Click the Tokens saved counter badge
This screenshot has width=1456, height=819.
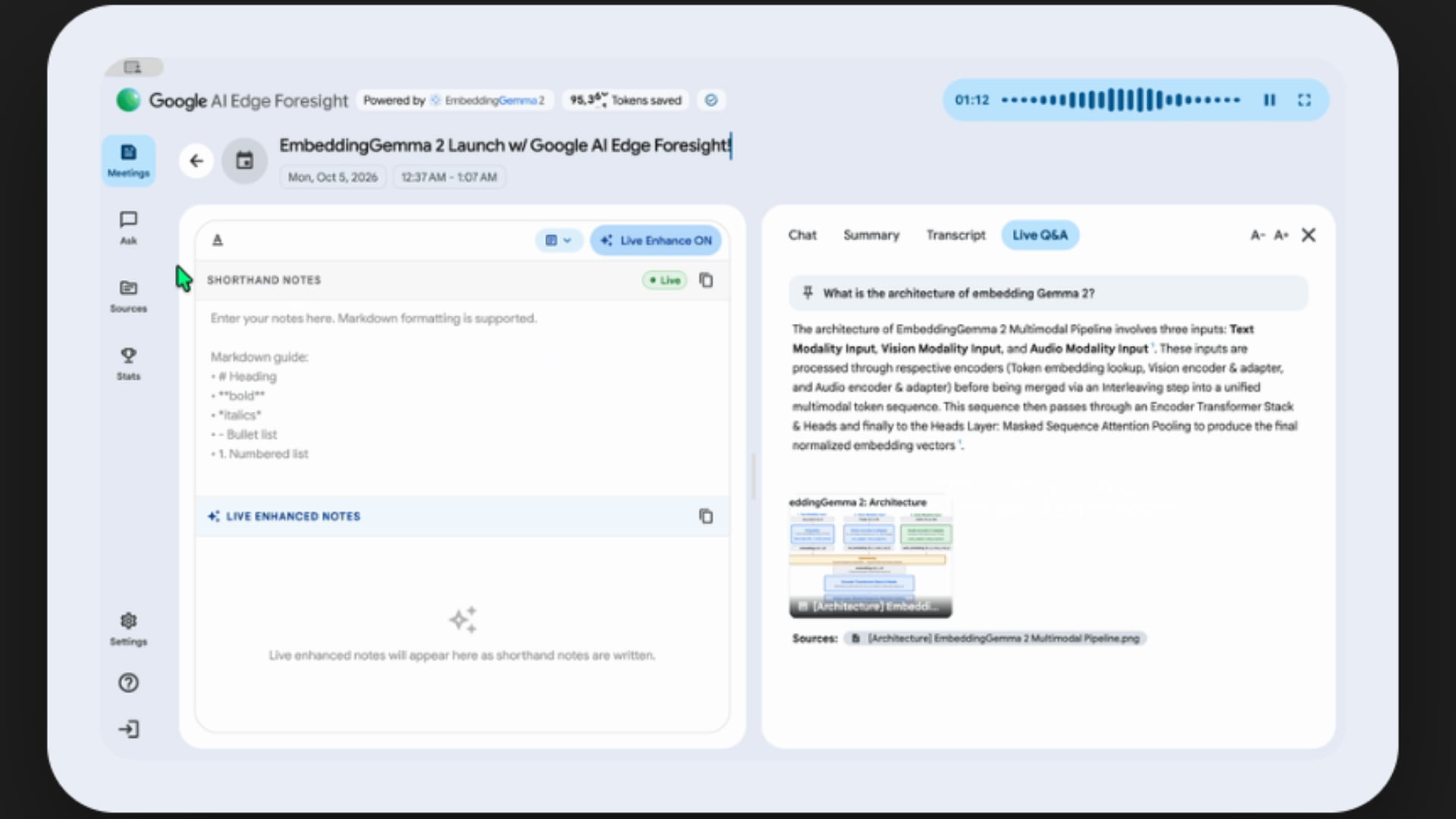626,100
